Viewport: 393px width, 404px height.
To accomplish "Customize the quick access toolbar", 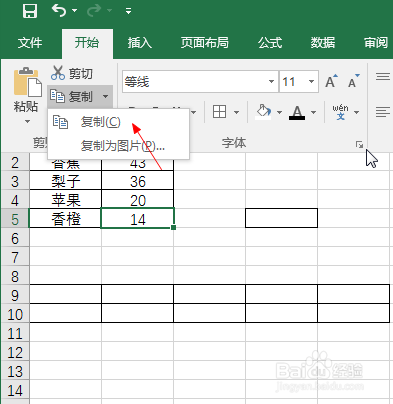I will pos(128,11).
